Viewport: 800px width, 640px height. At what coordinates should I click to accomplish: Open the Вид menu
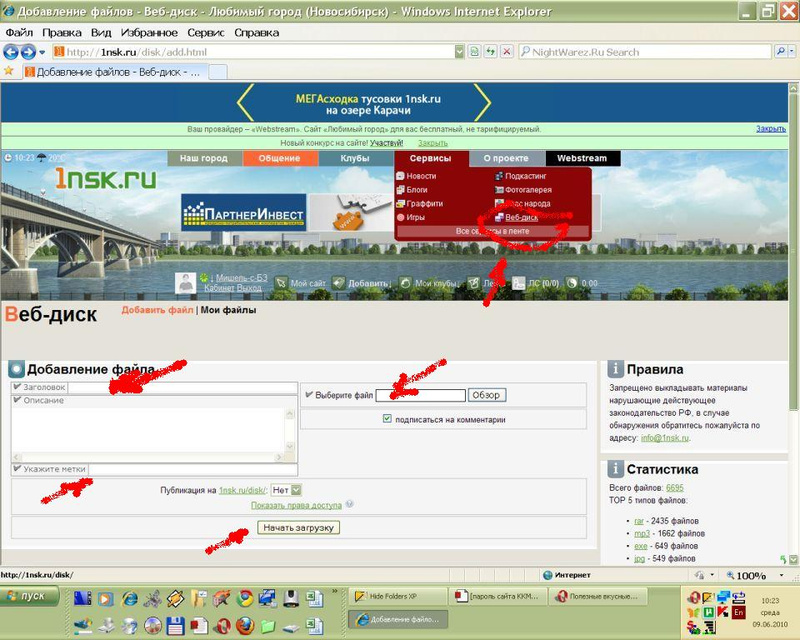(x=101, y=33)
